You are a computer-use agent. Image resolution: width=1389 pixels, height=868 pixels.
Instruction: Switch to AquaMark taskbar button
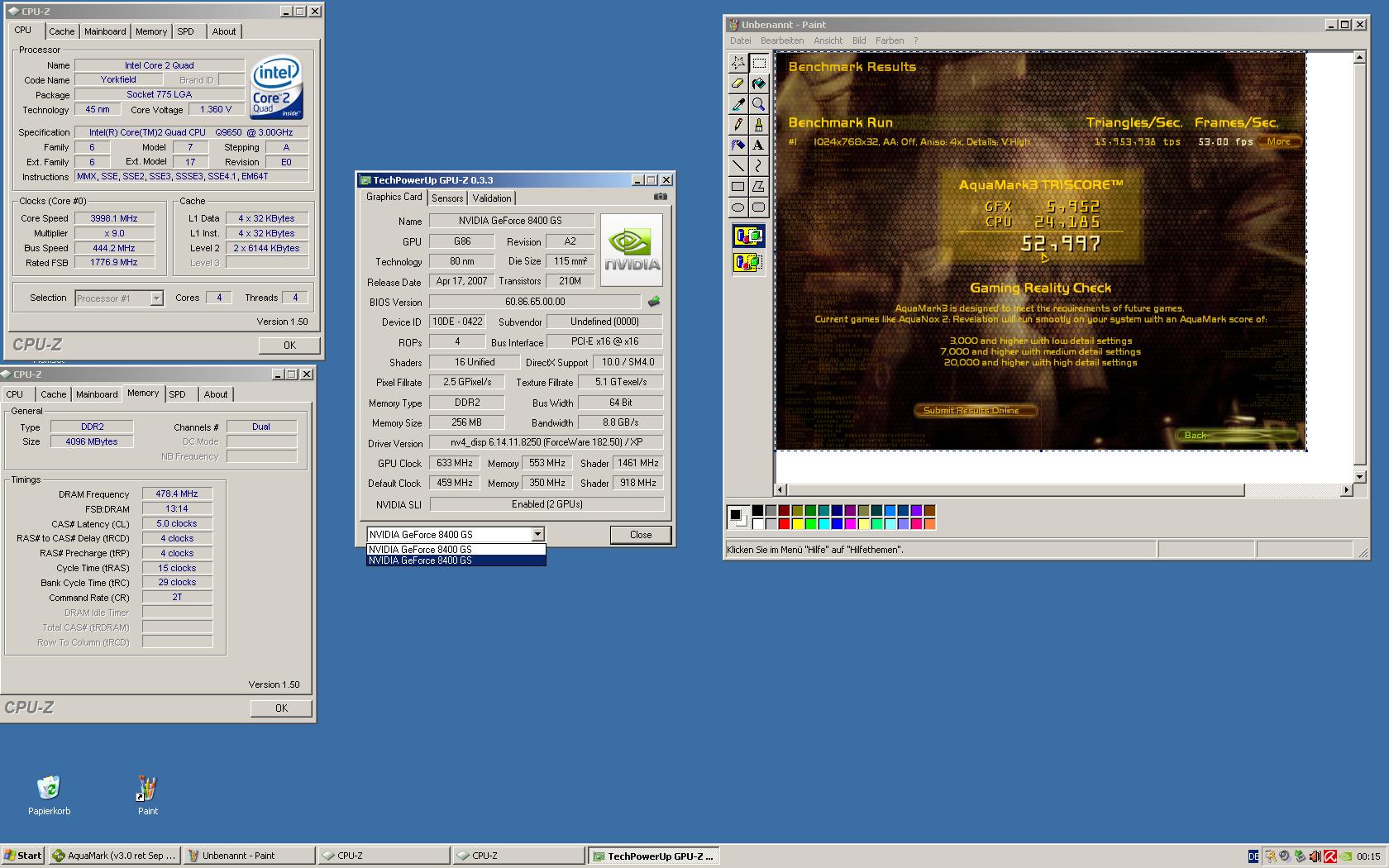(x=114, y=856)
